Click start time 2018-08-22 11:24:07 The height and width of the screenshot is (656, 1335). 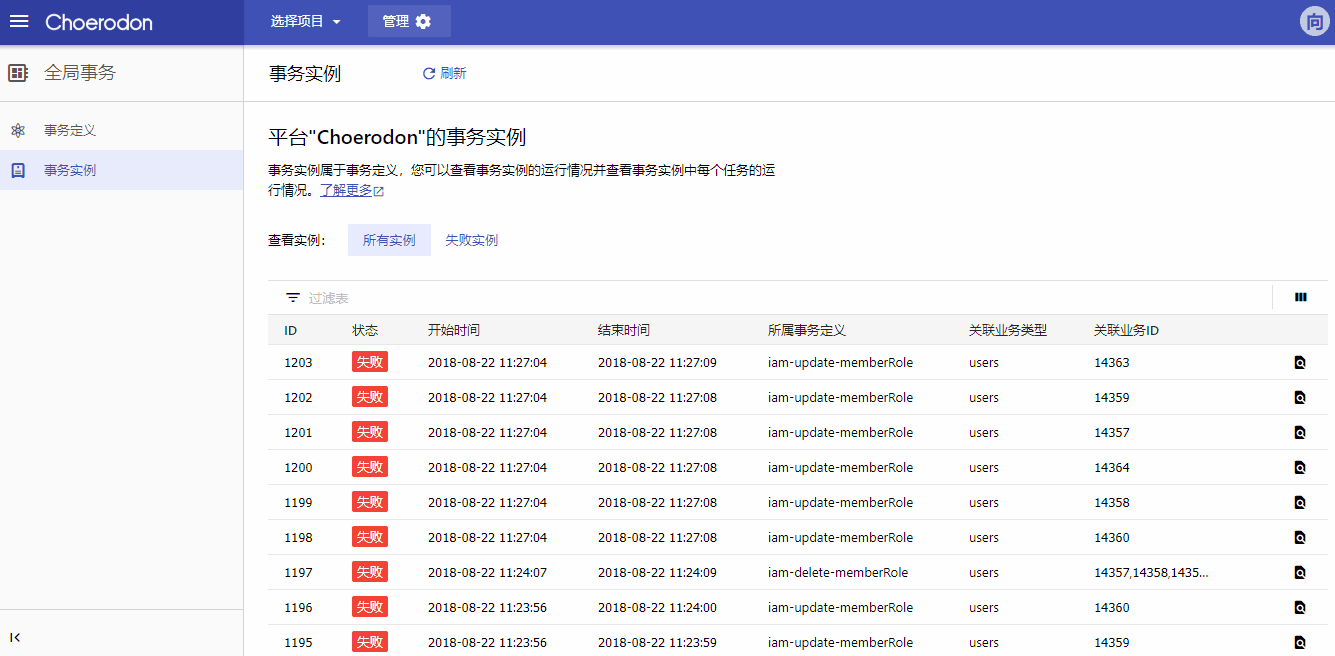click(487, 572)
